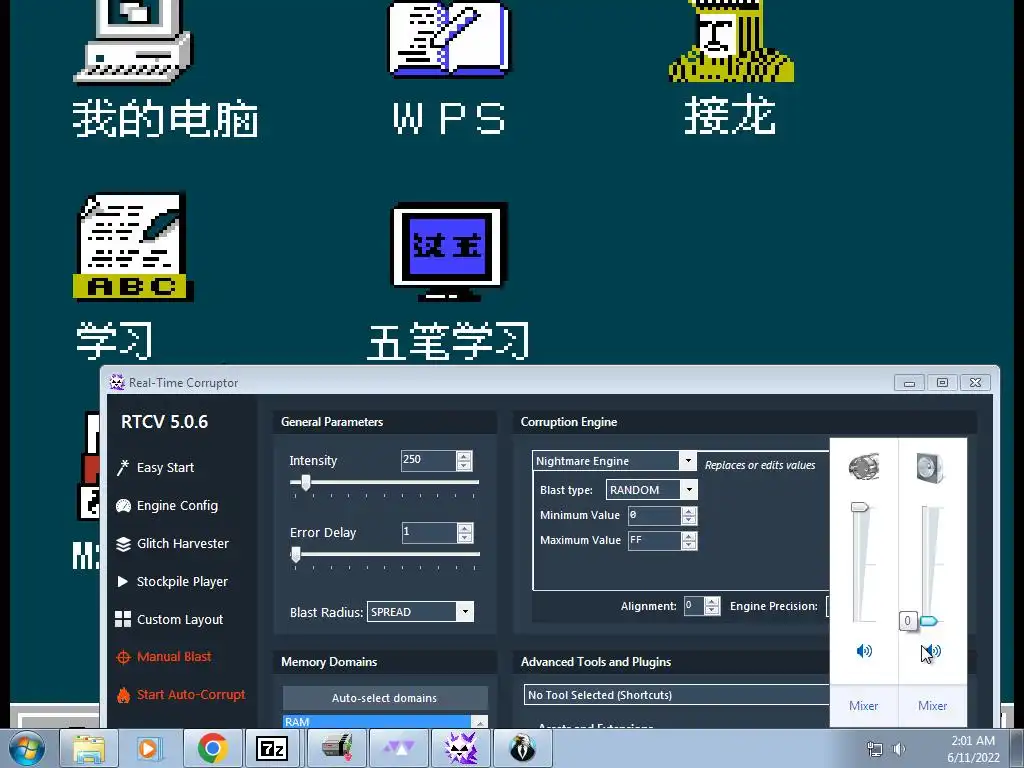Expand the Nightmare Engine dropdown

[x=688, y=460]
